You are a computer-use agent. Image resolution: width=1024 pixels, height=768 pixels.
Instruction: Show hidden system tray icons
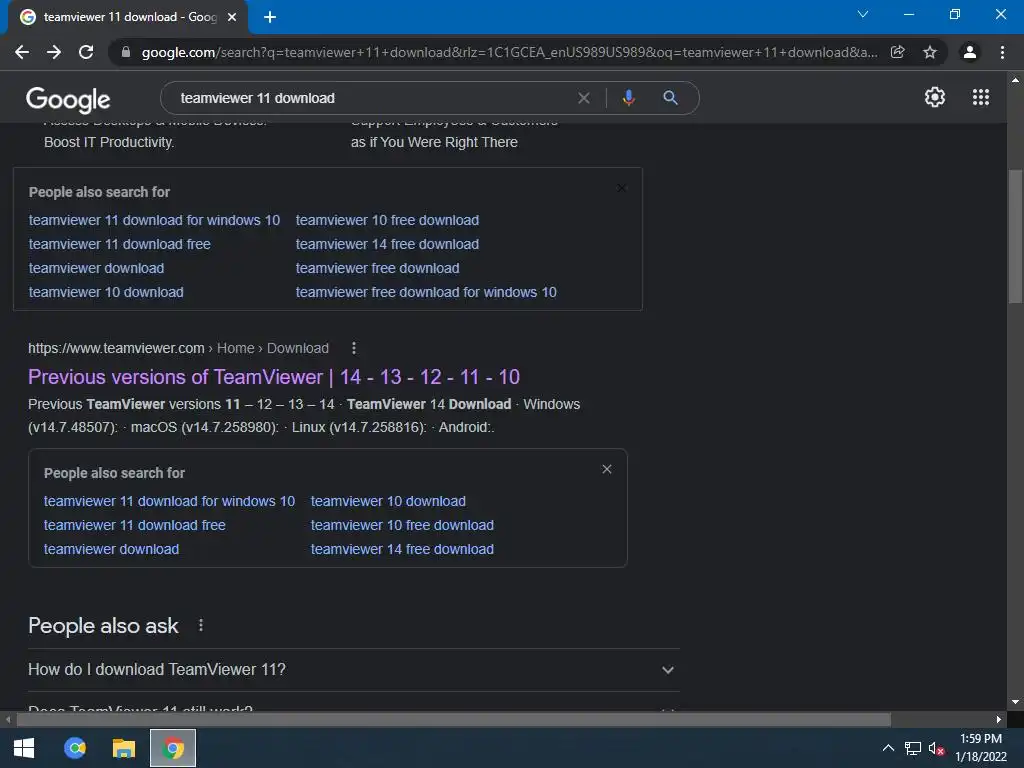click(x=888, y=748)
